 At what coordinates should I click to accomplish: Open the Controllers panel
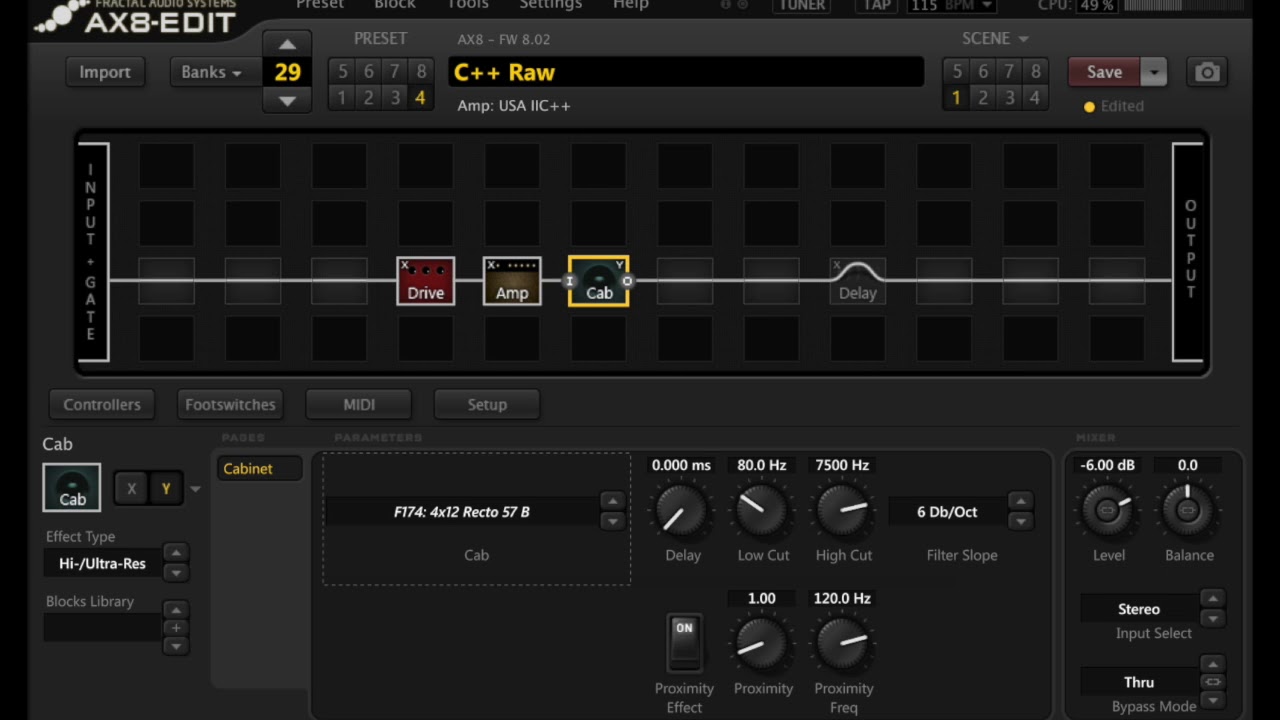pos(102,404)
